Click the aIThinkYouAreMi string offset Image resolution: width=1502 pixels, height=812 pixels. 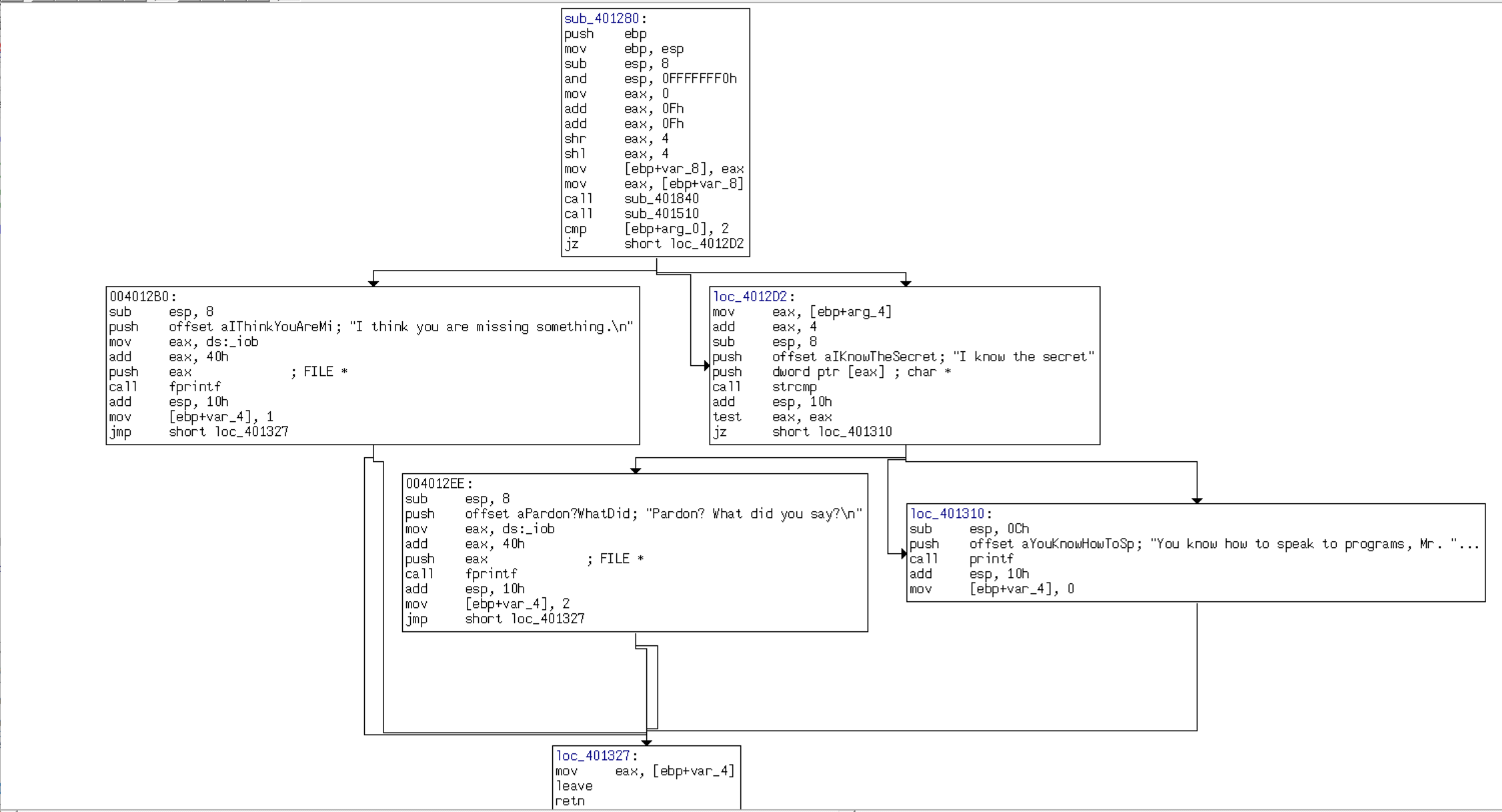(x=277, y=327)
